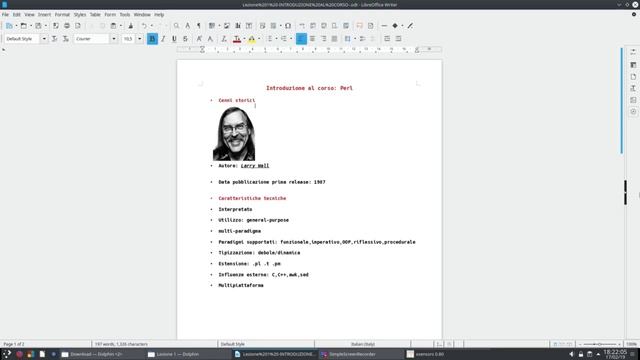640x360 pixels.
Task: Click the Undo arrow
Action: click(144, 26)
